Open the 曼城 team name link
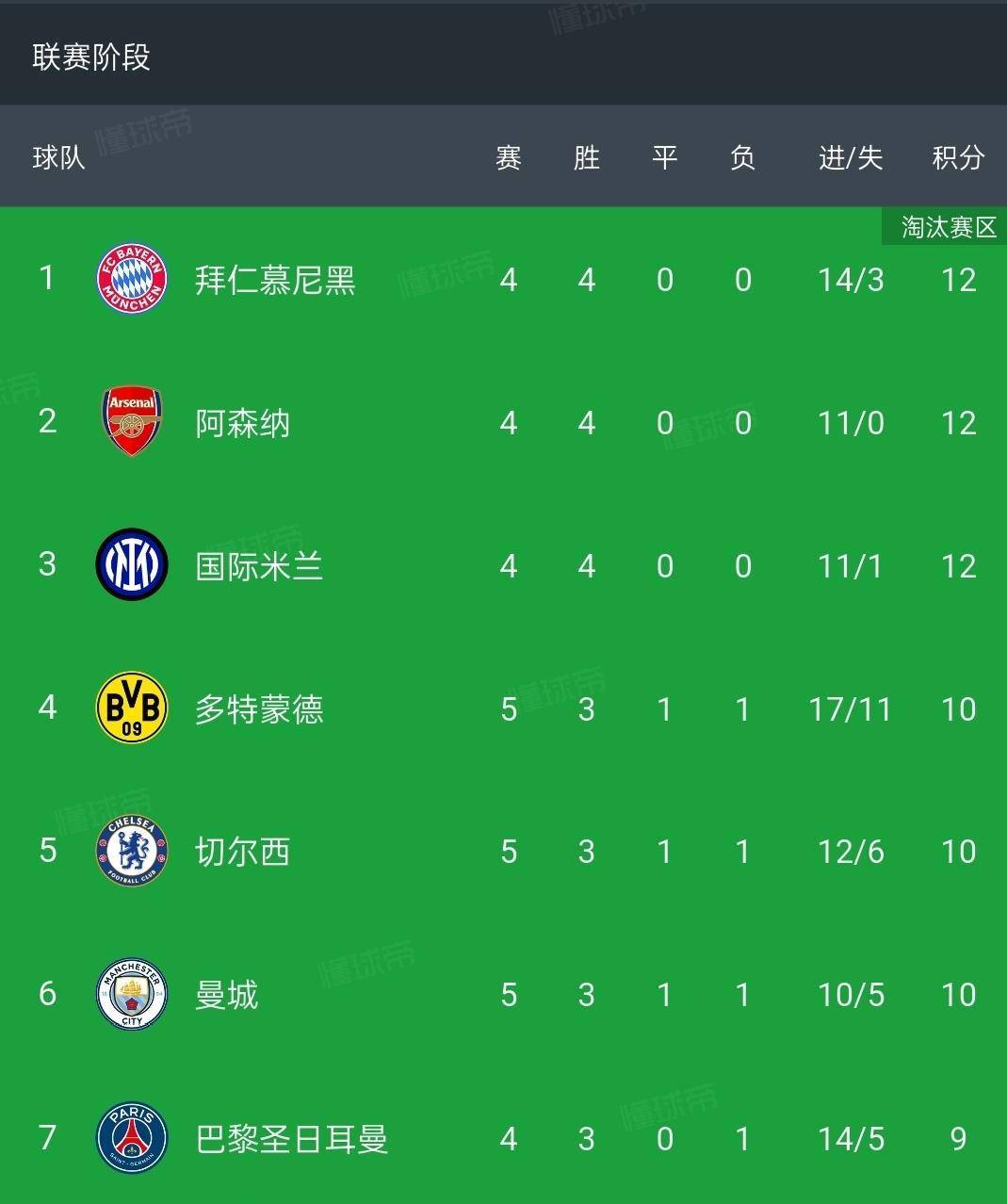 point(226,996)
